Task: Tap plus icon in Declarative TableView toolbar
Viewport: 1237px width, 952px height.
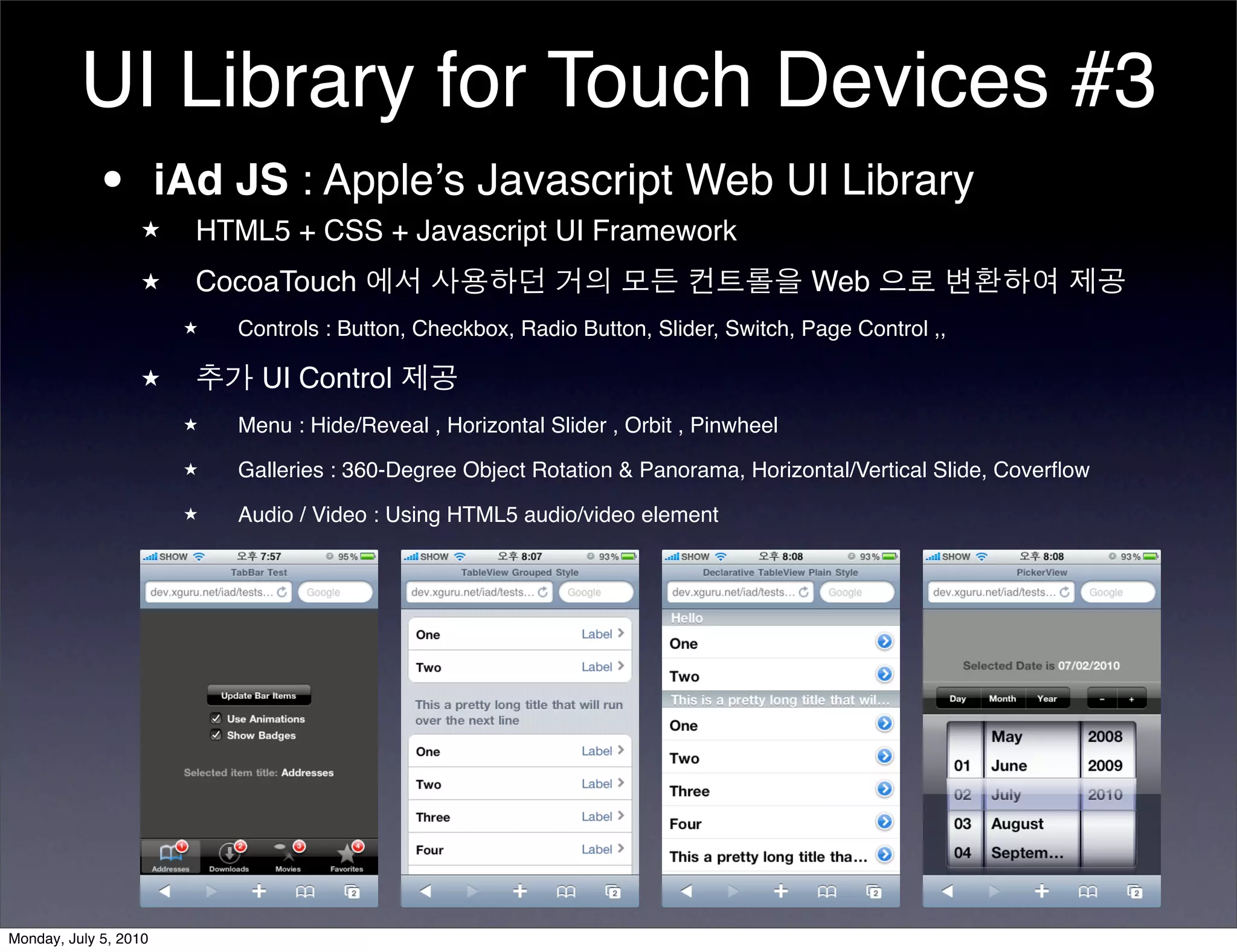Action: [x=780, y=891]
